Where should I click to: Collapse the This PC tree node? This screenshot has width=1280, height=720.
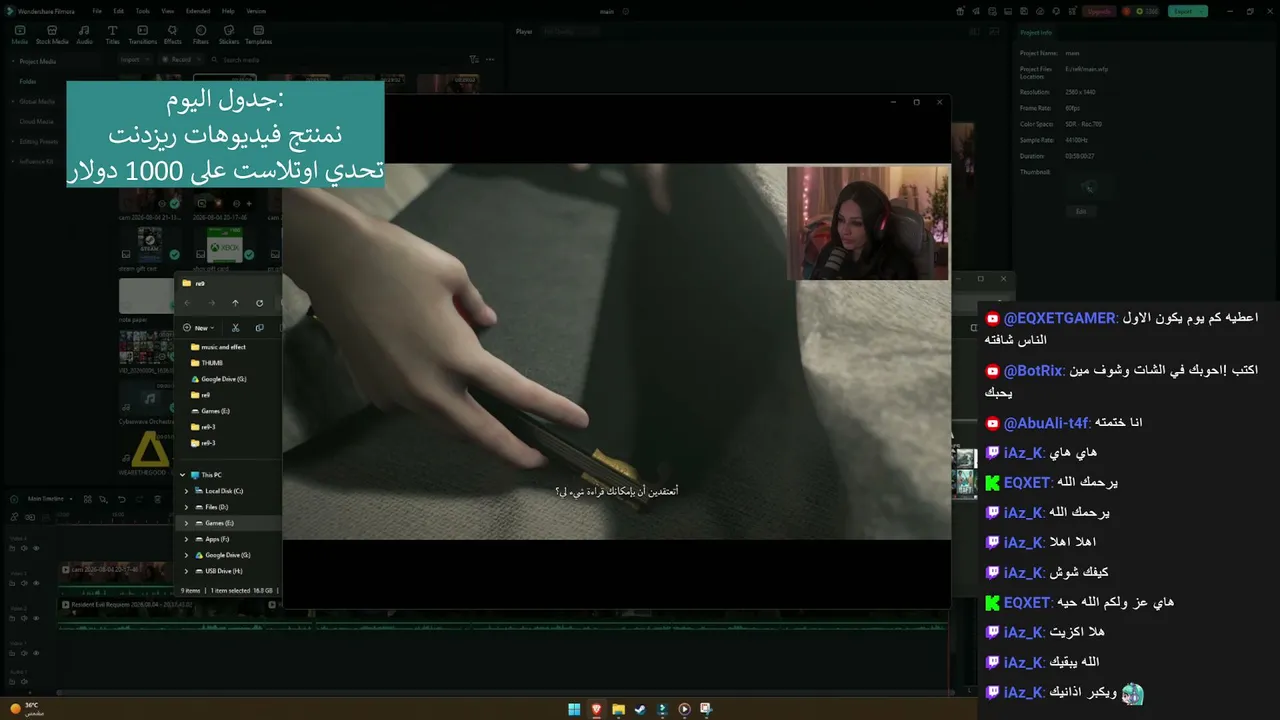[x=182, y=475]
